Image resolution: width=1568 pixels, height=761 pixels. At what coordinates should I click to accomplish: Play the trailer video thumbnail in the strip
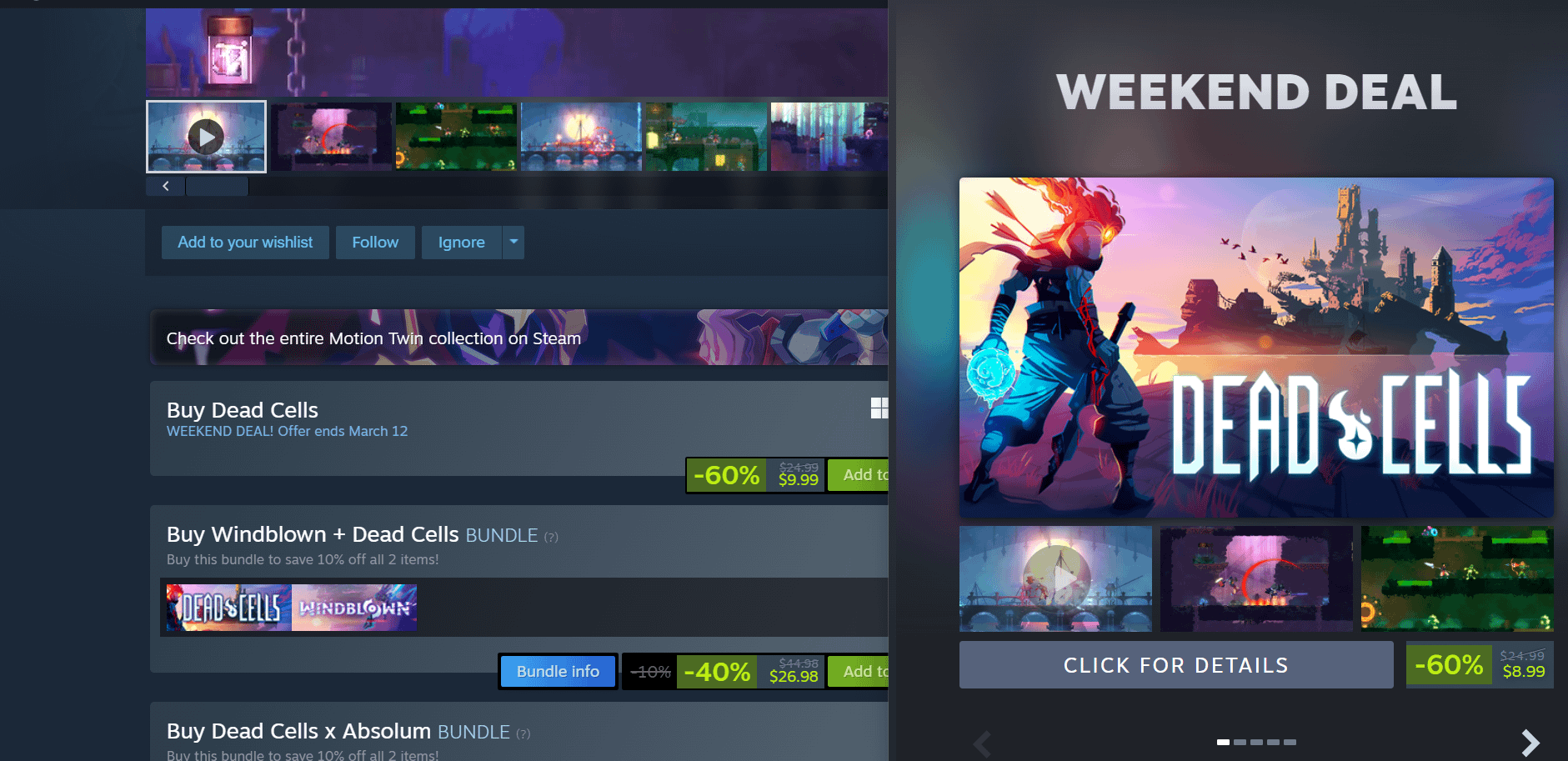pyautogui.click(x=206, y=137)
